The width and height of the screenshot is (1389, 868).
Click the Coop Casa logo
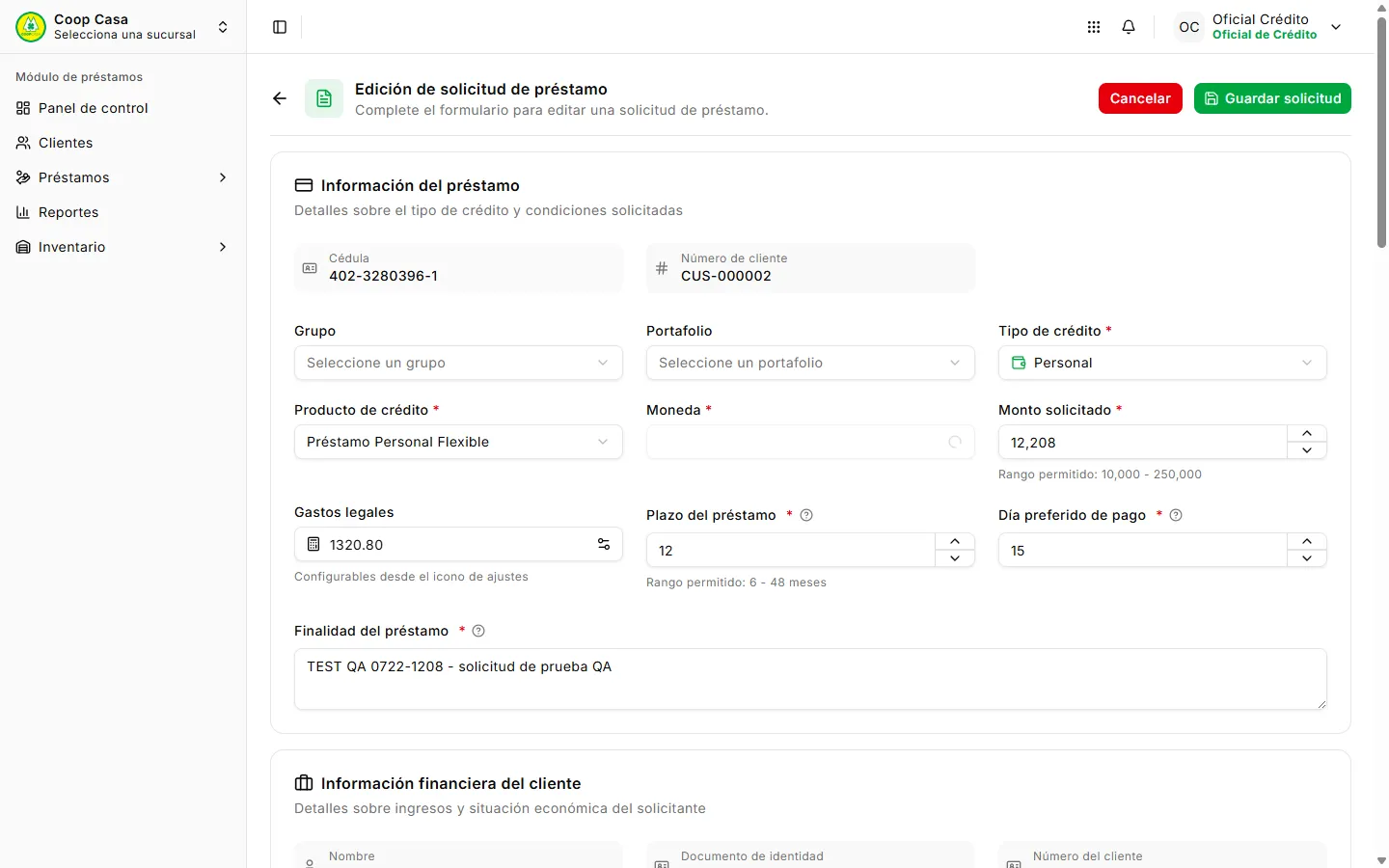31,27
